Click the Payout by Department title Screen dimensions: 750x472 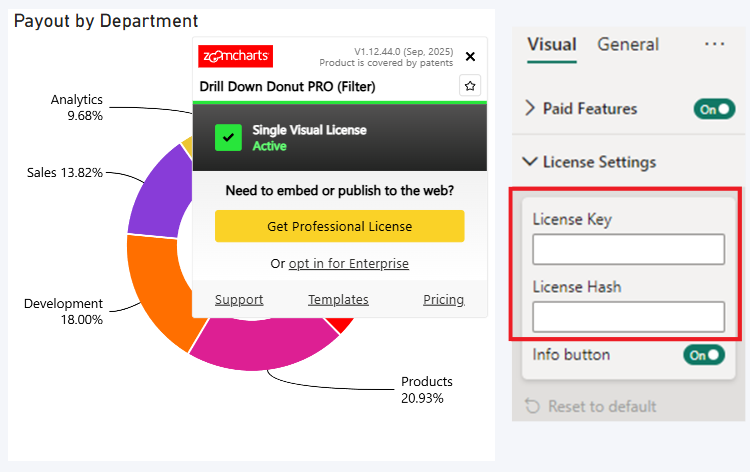click(x=106, y=22)
